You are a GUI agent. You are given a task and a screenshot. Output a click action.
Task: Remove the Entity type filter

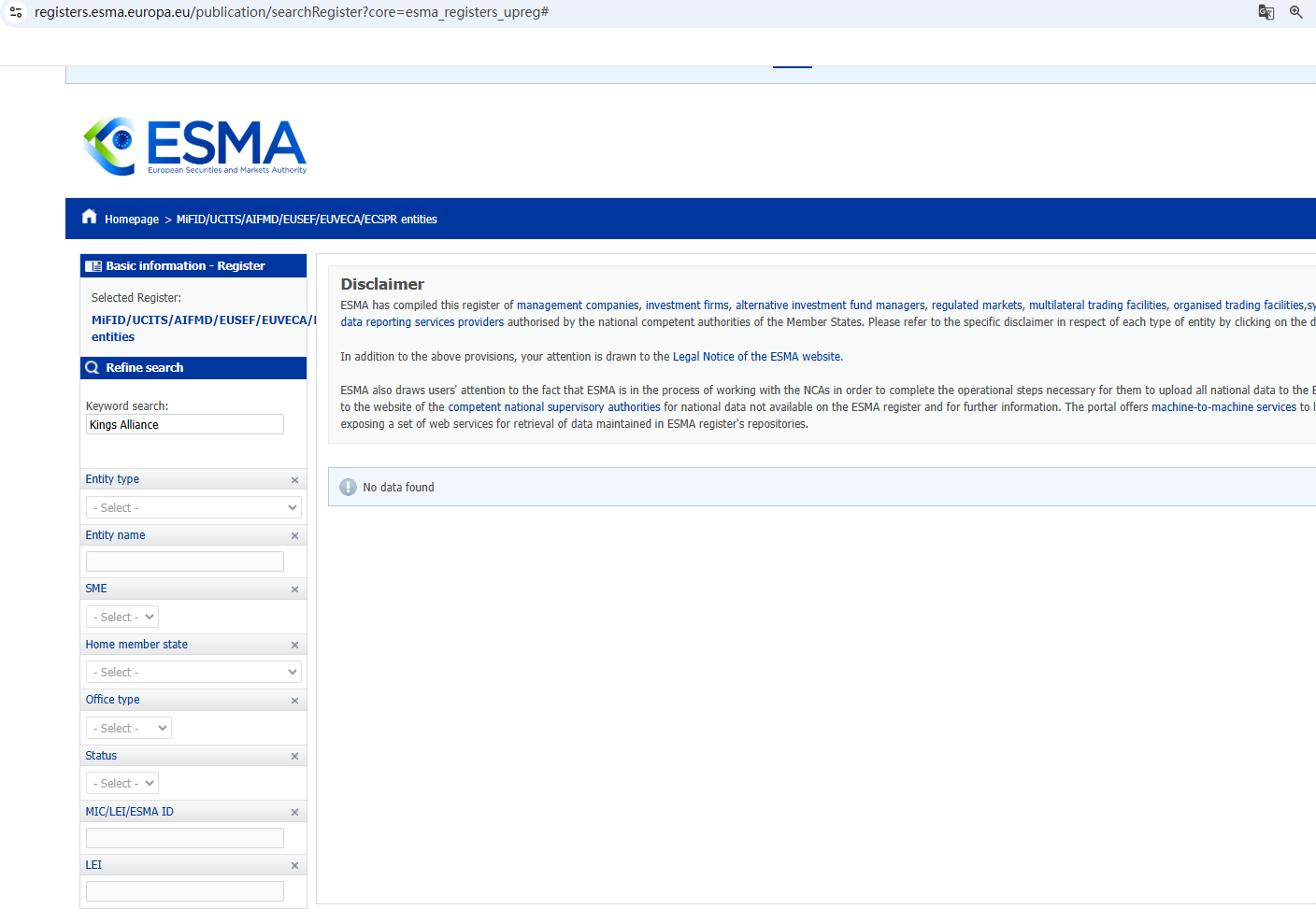pyautogui.click(x=294, y=480)
